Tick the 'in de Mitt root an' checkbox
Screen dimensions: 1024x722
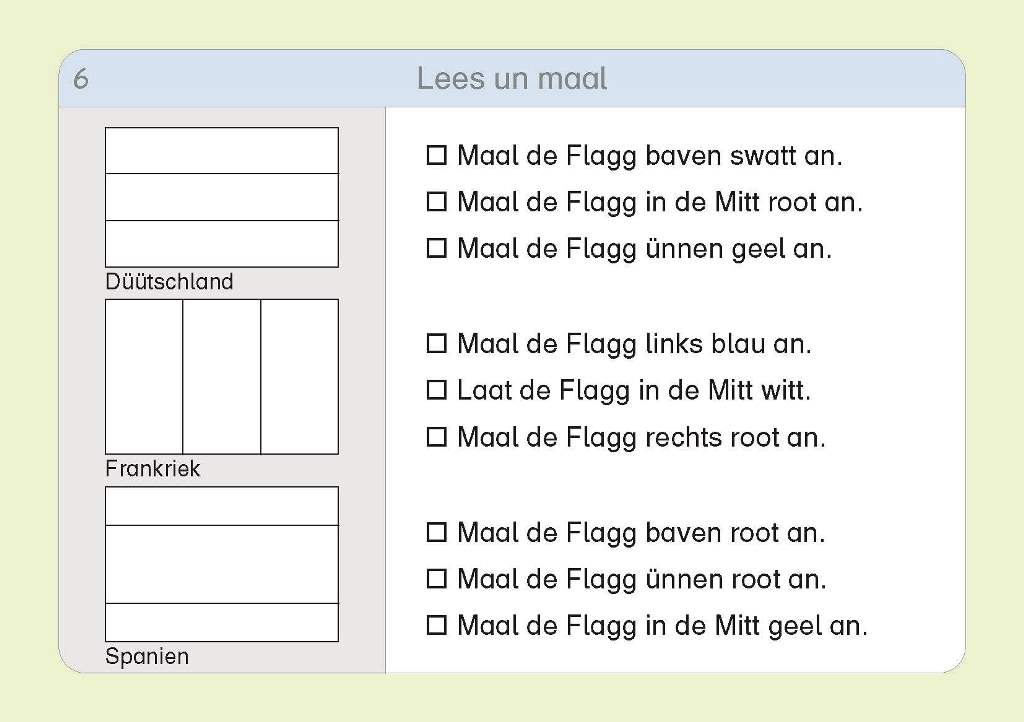coord(436,202)
